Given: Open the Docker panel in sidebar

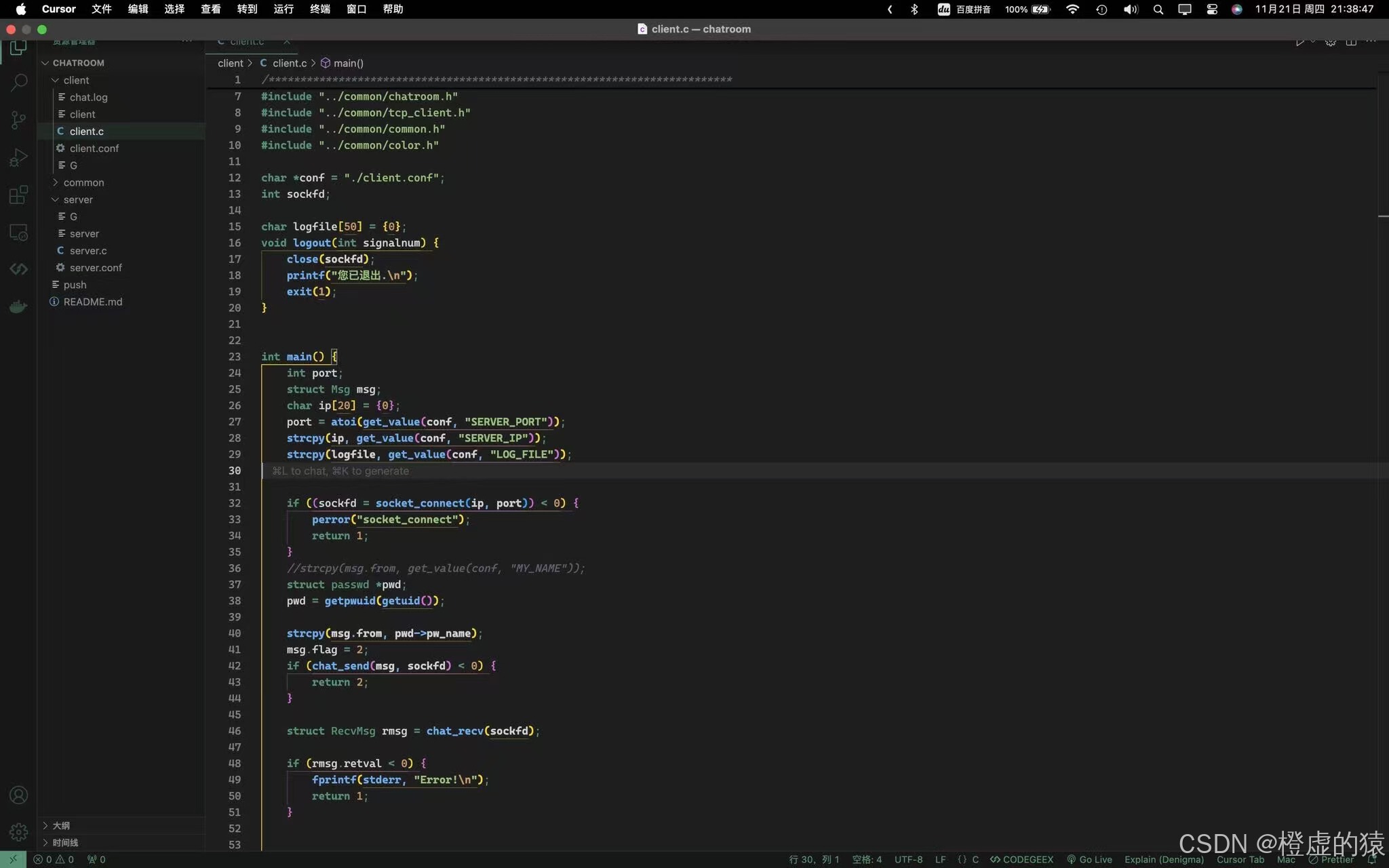Looking at the screenshot, I should (18, 307).
